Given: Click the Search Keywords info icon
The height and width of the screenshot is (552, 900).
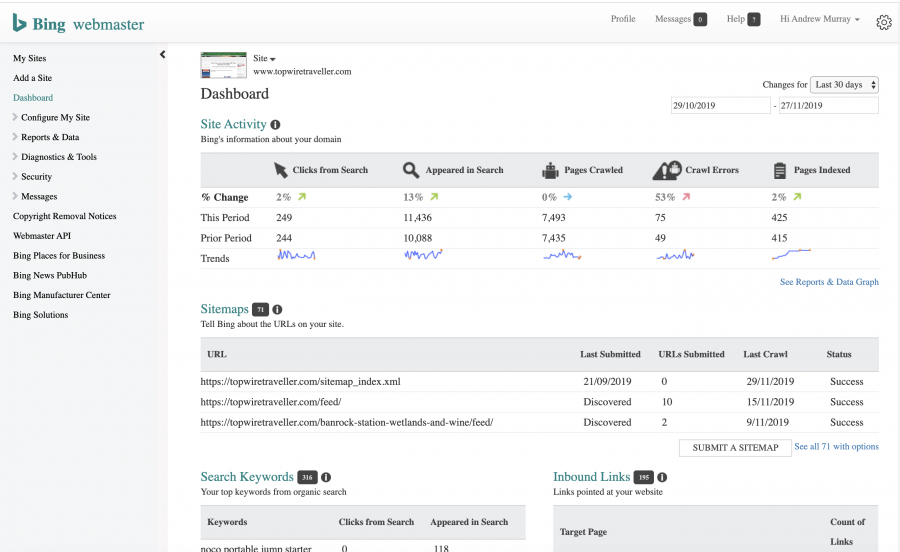Looking at the screenshot, I should pos(326,477).
